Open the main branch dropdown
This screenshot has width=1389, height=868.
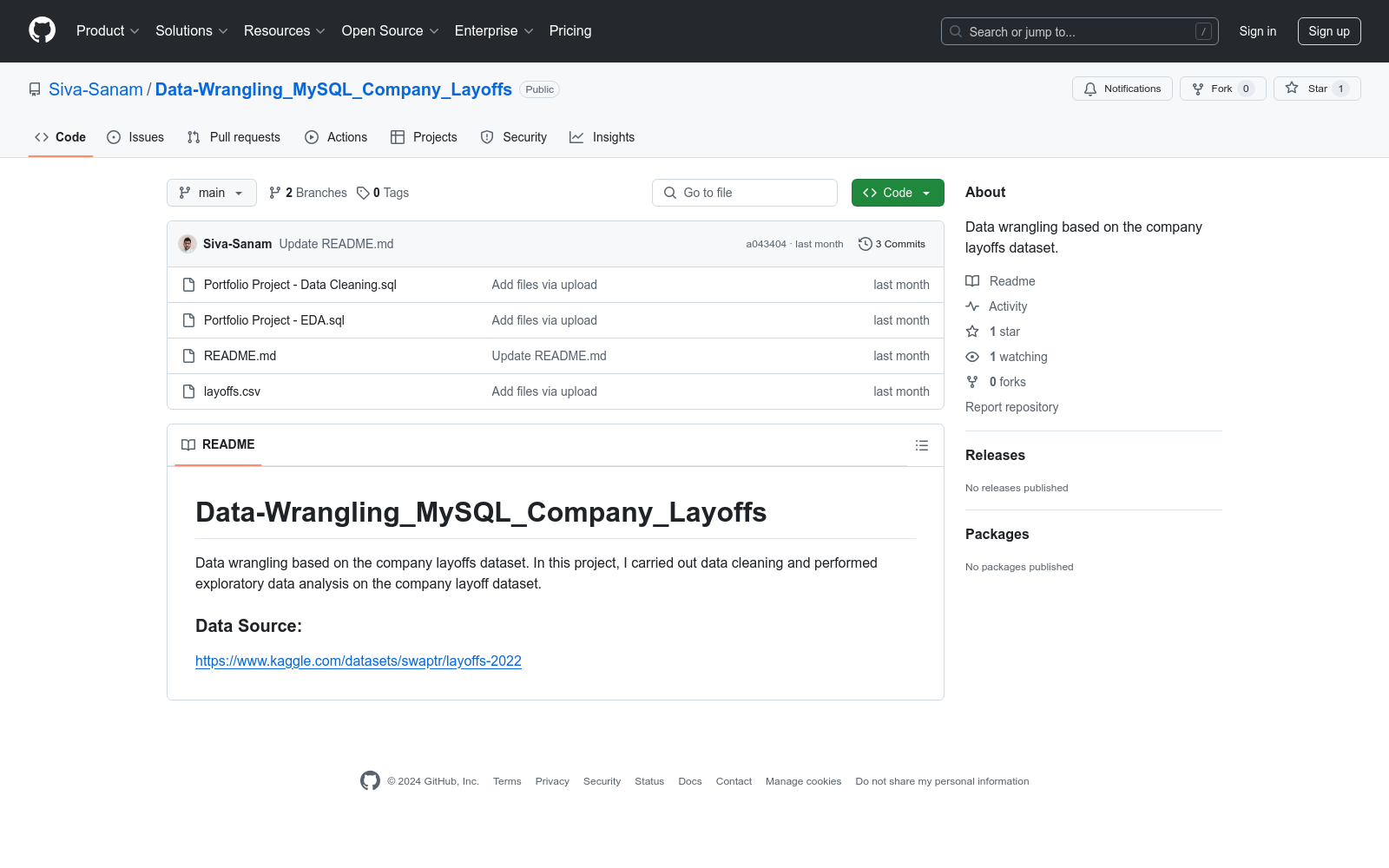[211, 193]
